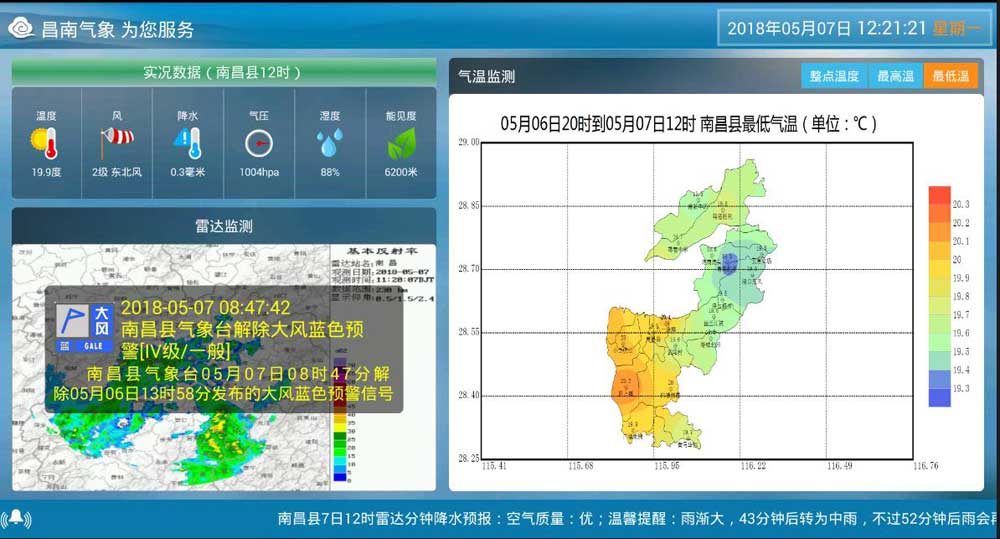
Task: Click the wind windsock icon
Action: coord(117,143)
